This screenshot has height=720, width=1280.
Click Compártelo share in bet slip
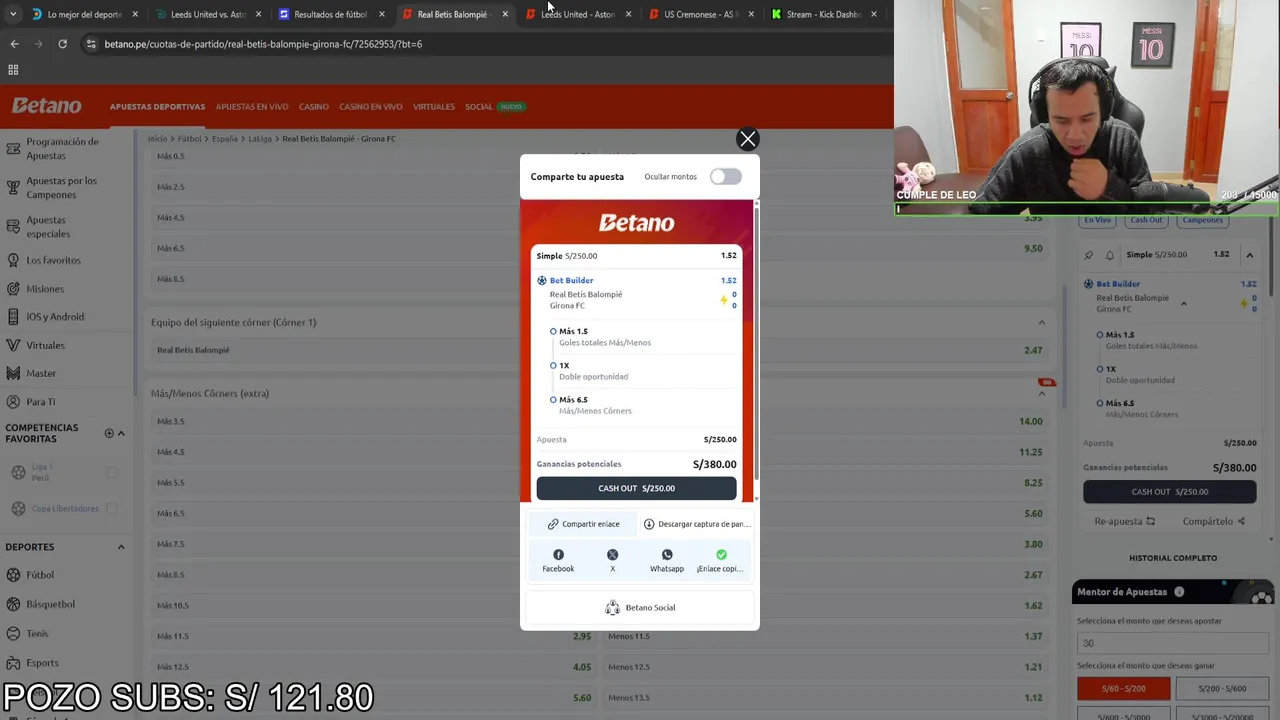point(1214,521)
